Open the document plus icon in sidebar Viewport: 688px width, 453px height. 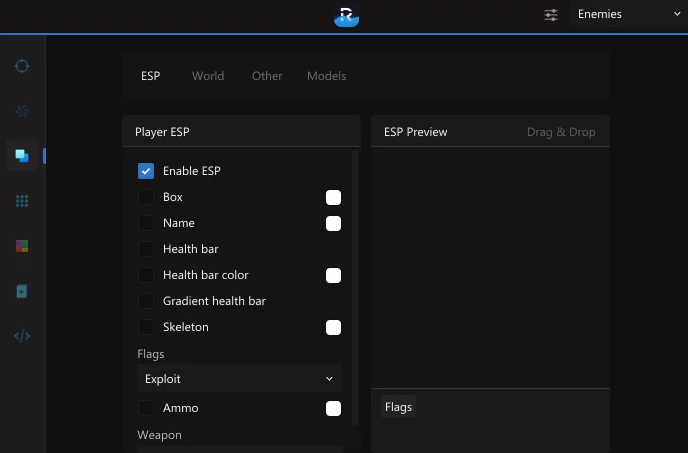pos(22,291)
